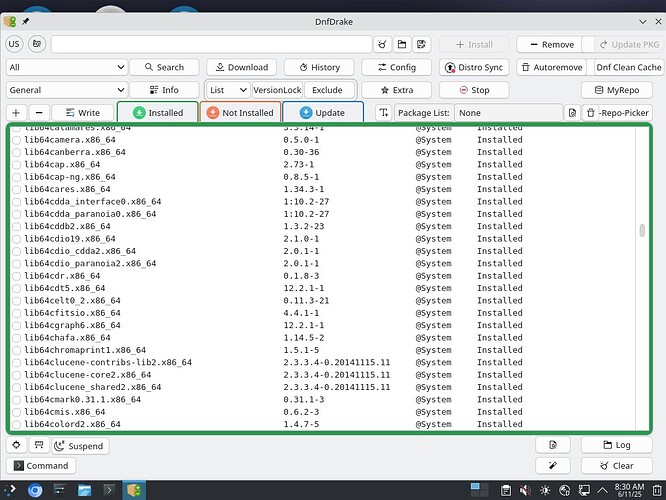666x500 pixels.
Task: Check lib64camera.x86_64 checkbox
Action: click(x=17, y=140)
